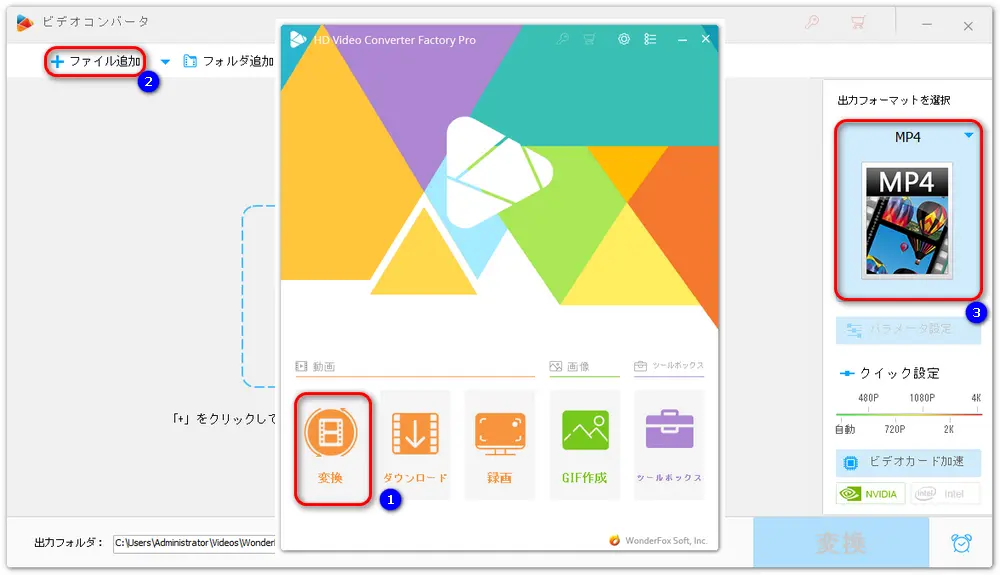Click the key register icon in launcher

coord(563,39)
